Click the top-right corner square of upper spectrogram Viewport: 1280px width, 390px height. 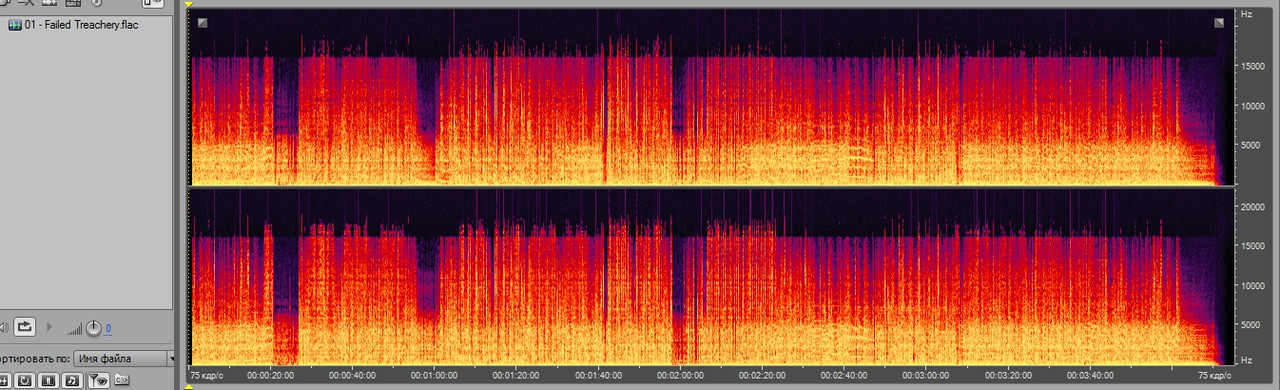pos(1220,22)
